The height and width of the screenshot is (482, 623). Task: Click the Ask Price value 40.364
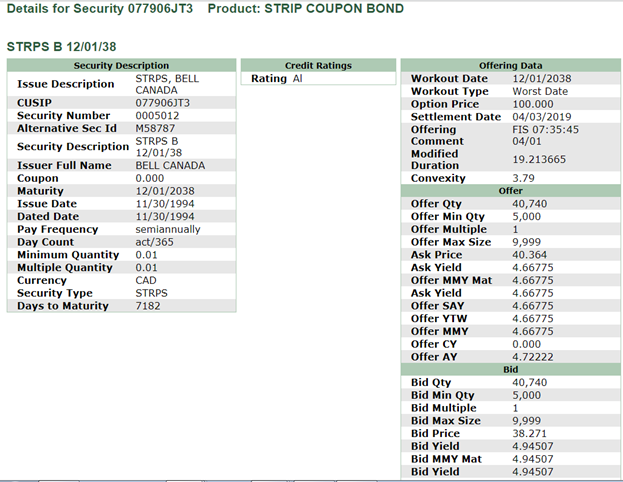tap(529, 255)
